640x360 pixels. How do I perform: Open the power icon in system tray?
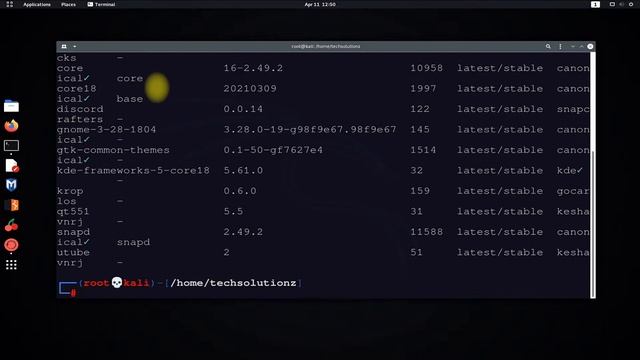[631, 4]
